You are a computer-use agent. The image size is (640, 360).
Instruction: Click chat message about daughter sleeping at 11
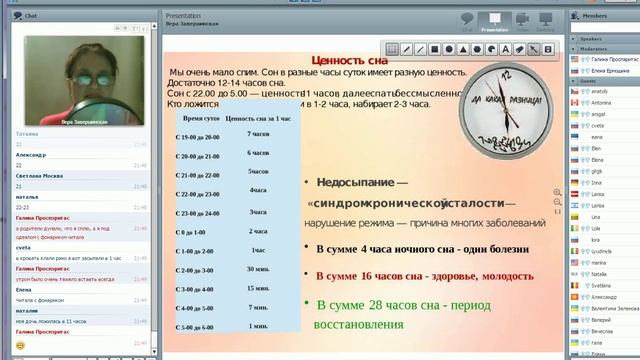(51, 322)
